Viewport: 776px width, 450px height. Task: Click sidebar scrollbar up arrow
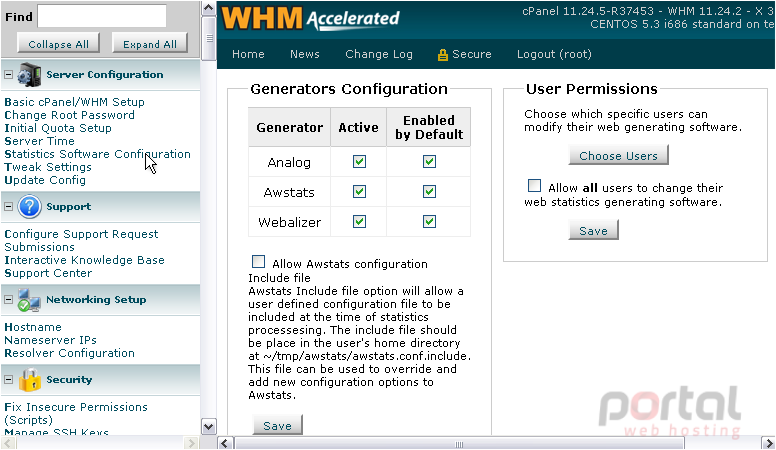pos(209,8)
